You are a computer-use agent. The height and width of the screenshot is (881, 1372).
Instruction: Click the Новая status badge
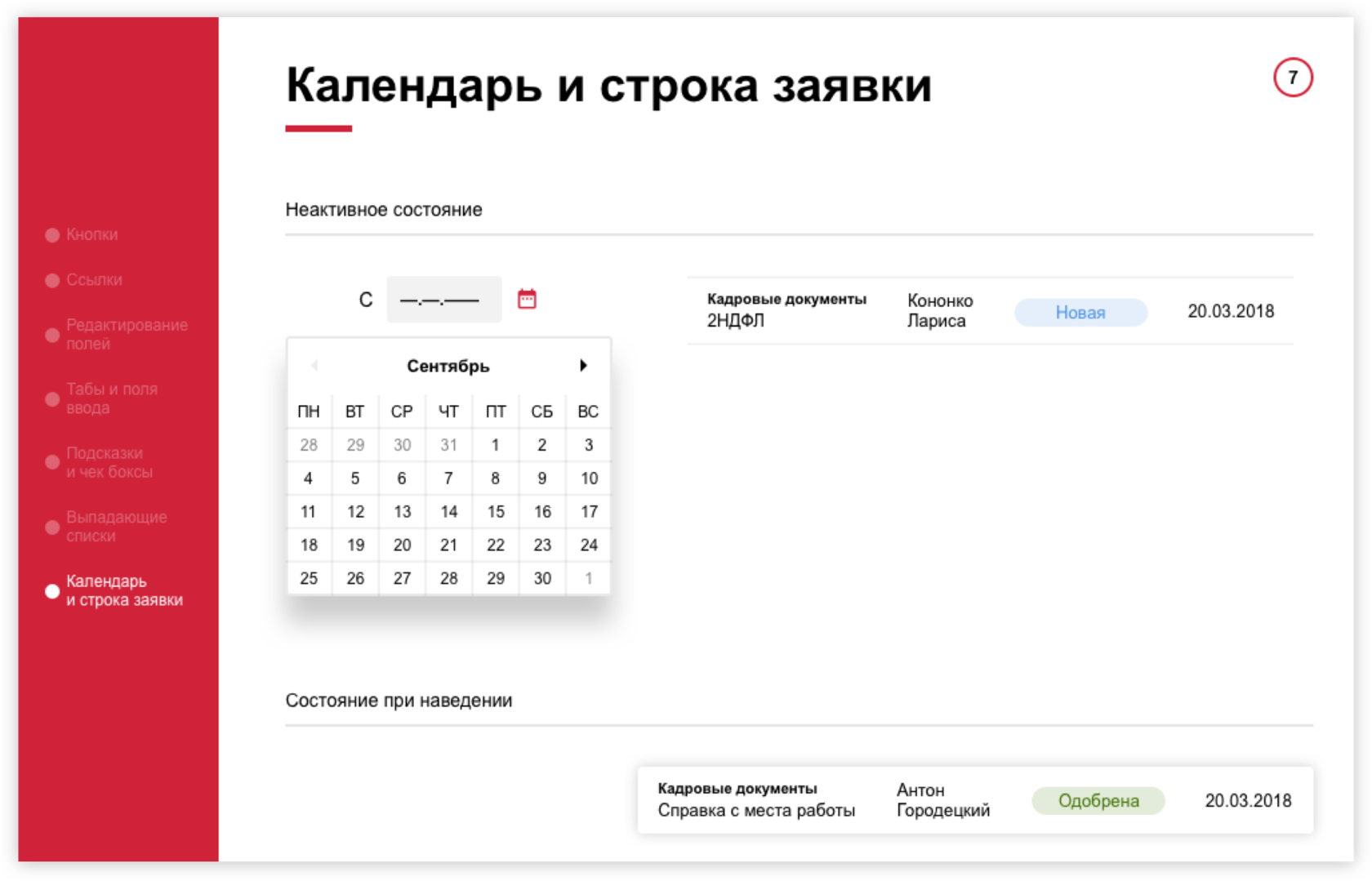[x=1080, y=312]
